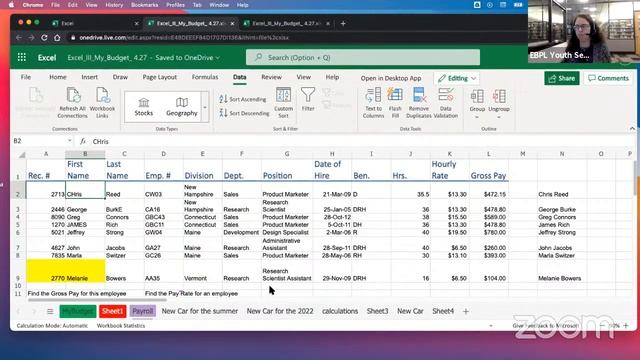Click Workbook Statistics in status bar
This screenshot has height=360, width=640.
click(121, 326)
